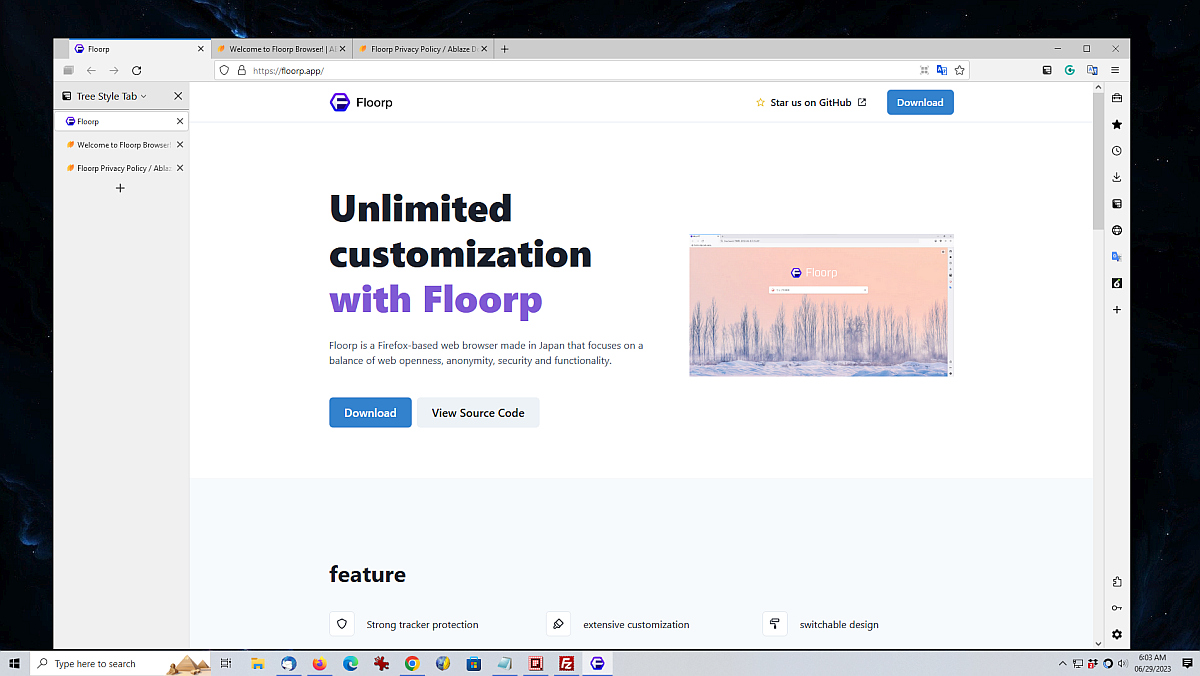The width and height of the screenshot is (1200, 676).
Task: Reload the current page
Action: (137, 71)
